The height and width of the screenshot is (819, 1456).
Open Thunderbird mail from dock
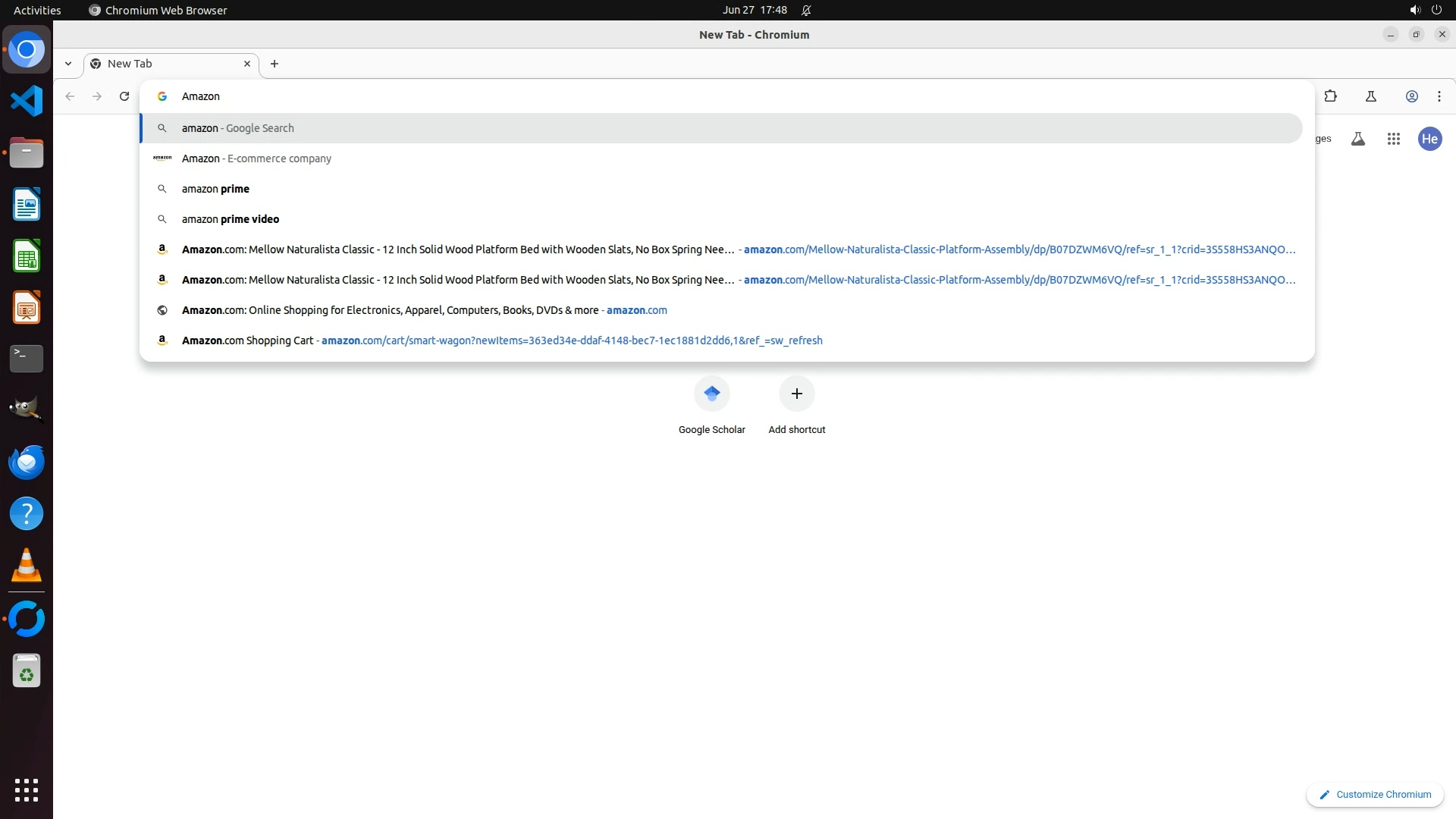pos(27,462)
